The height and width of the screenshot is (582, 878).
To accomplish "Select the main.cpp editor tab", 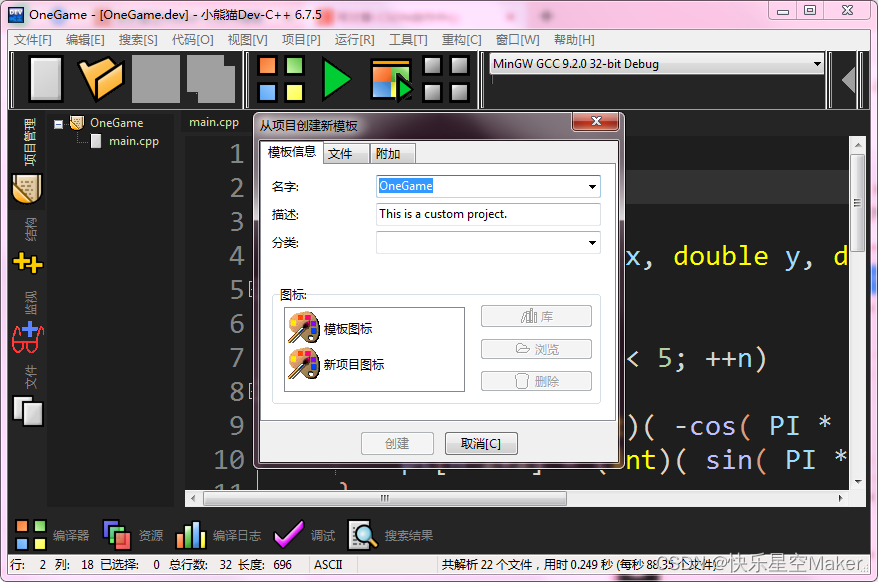I will click(214, 122).
